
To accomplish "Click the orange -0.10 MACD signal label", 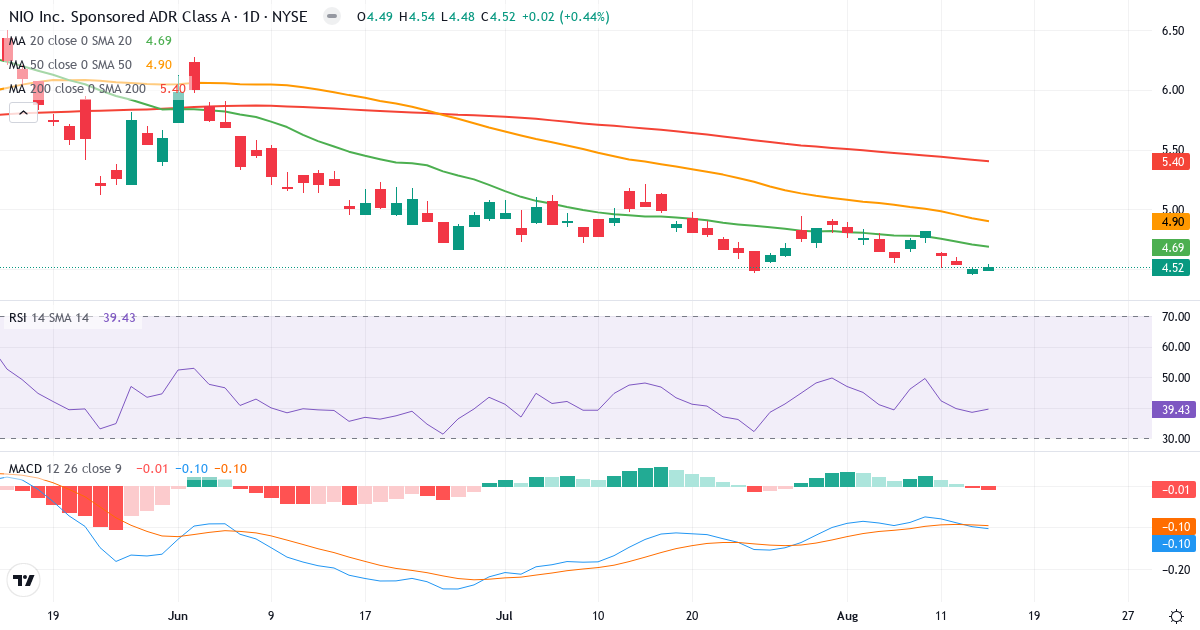I will pos(1174,527).
